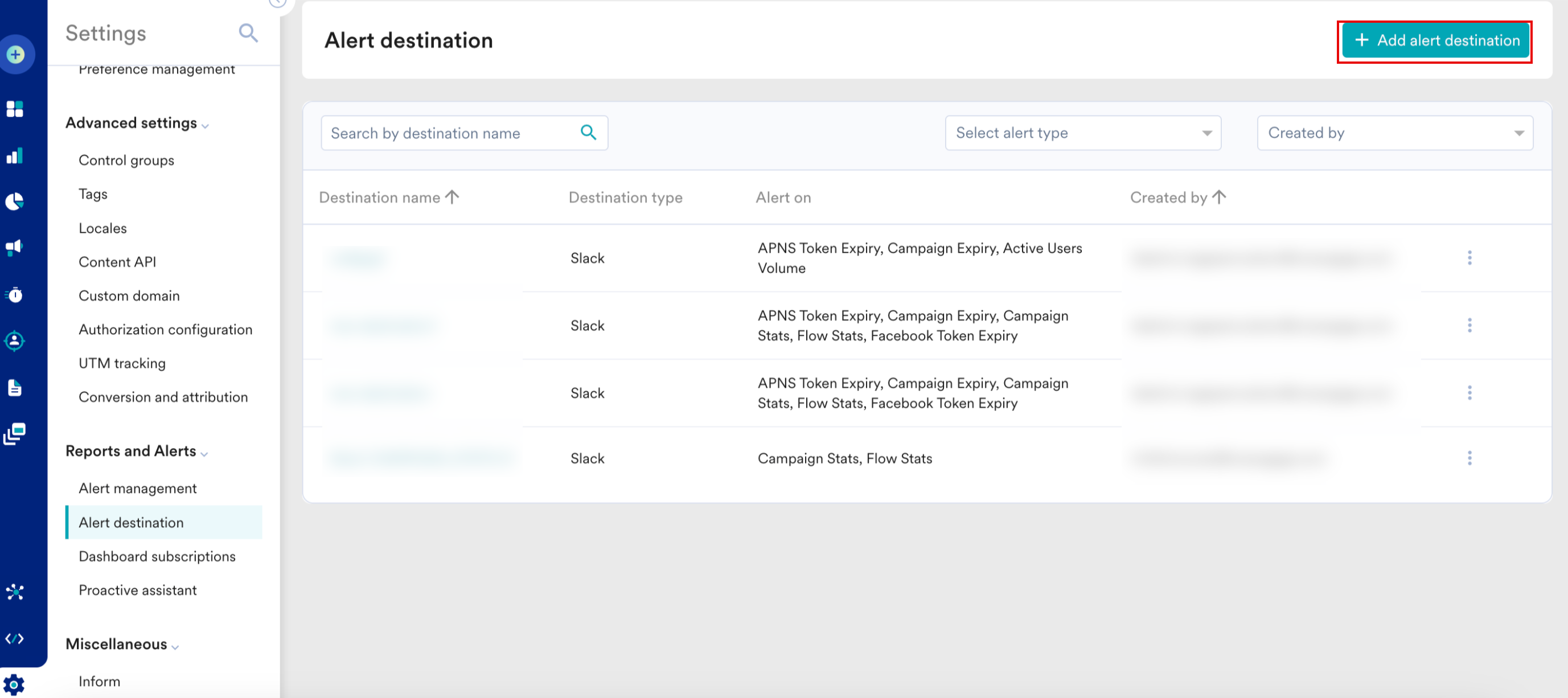This screenshot has width=1568, height=698.
Task: Click the Search by destination name field
Action: coord(450,133)
